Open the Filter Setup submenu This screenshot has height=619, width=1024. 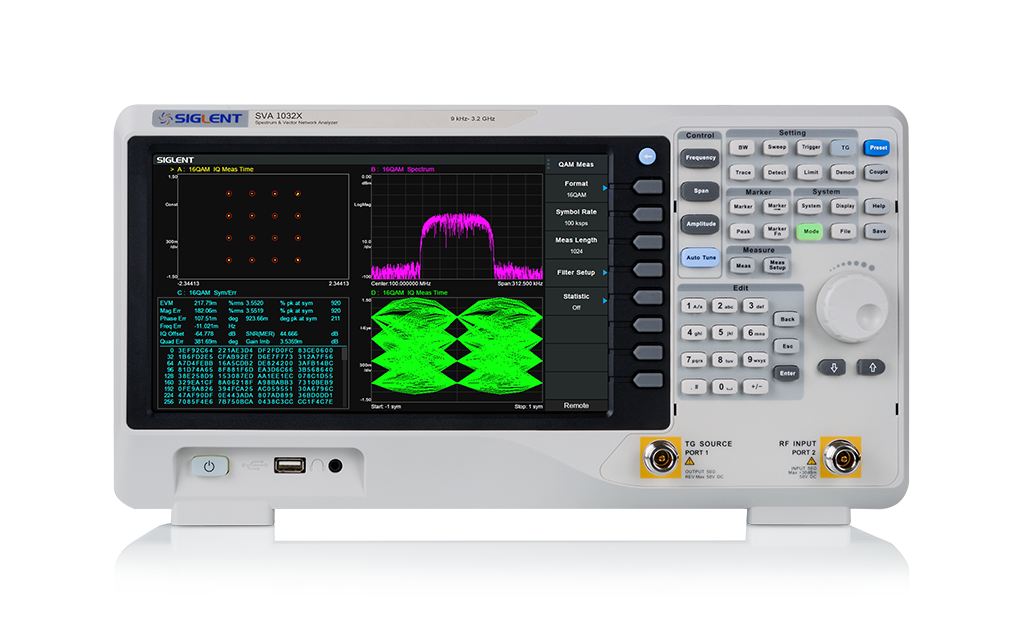click(x=576, y=272)
